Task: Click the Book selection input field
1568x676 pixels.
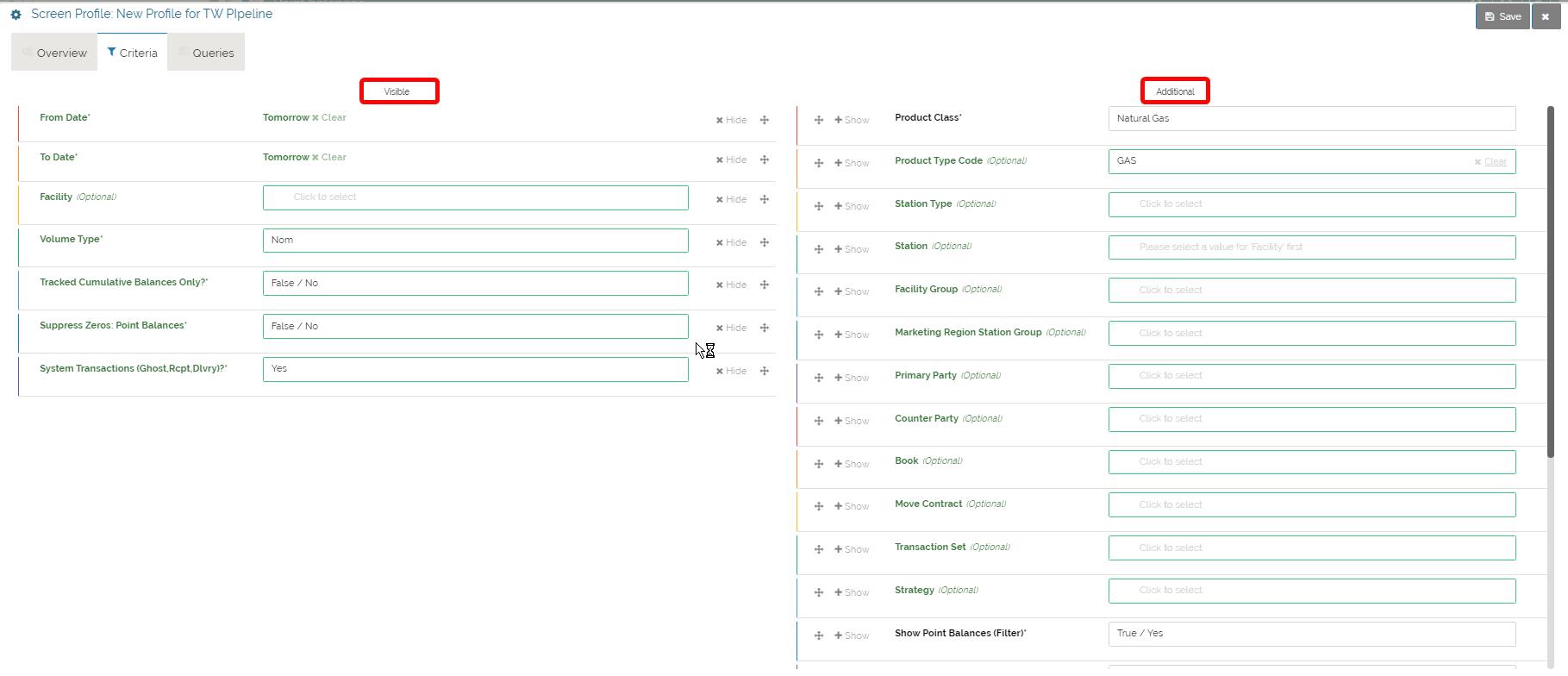Action: [1311, 462]
